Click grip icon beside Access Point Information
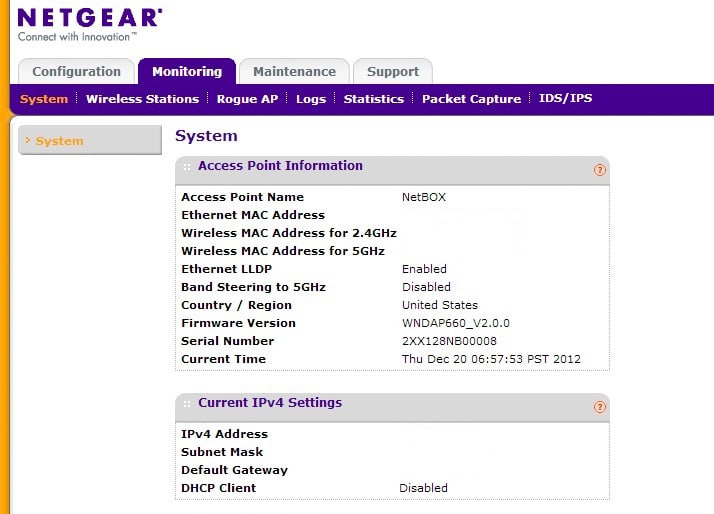The image size is (714, 514). coord(187,167)
